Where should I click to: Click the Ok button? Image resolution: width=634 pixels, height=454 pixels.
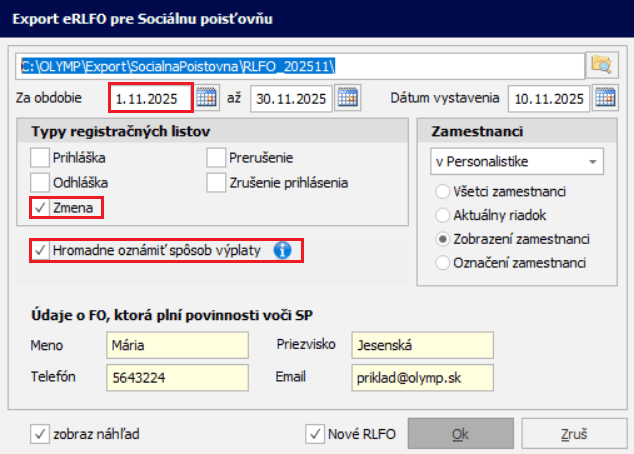pos(460,435)
